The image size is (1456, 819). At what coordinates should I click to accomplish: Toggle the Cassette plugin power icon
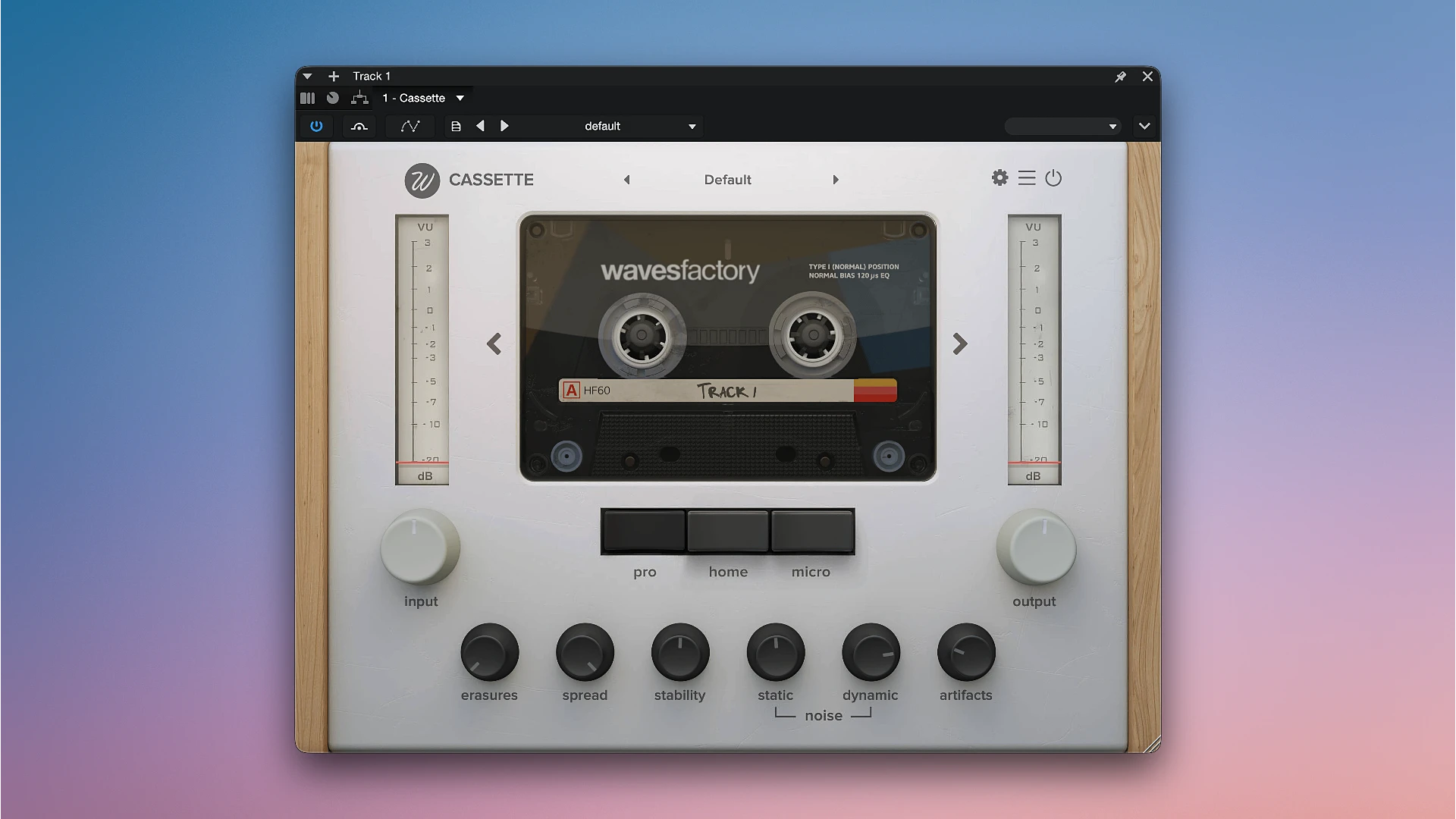1053,178
